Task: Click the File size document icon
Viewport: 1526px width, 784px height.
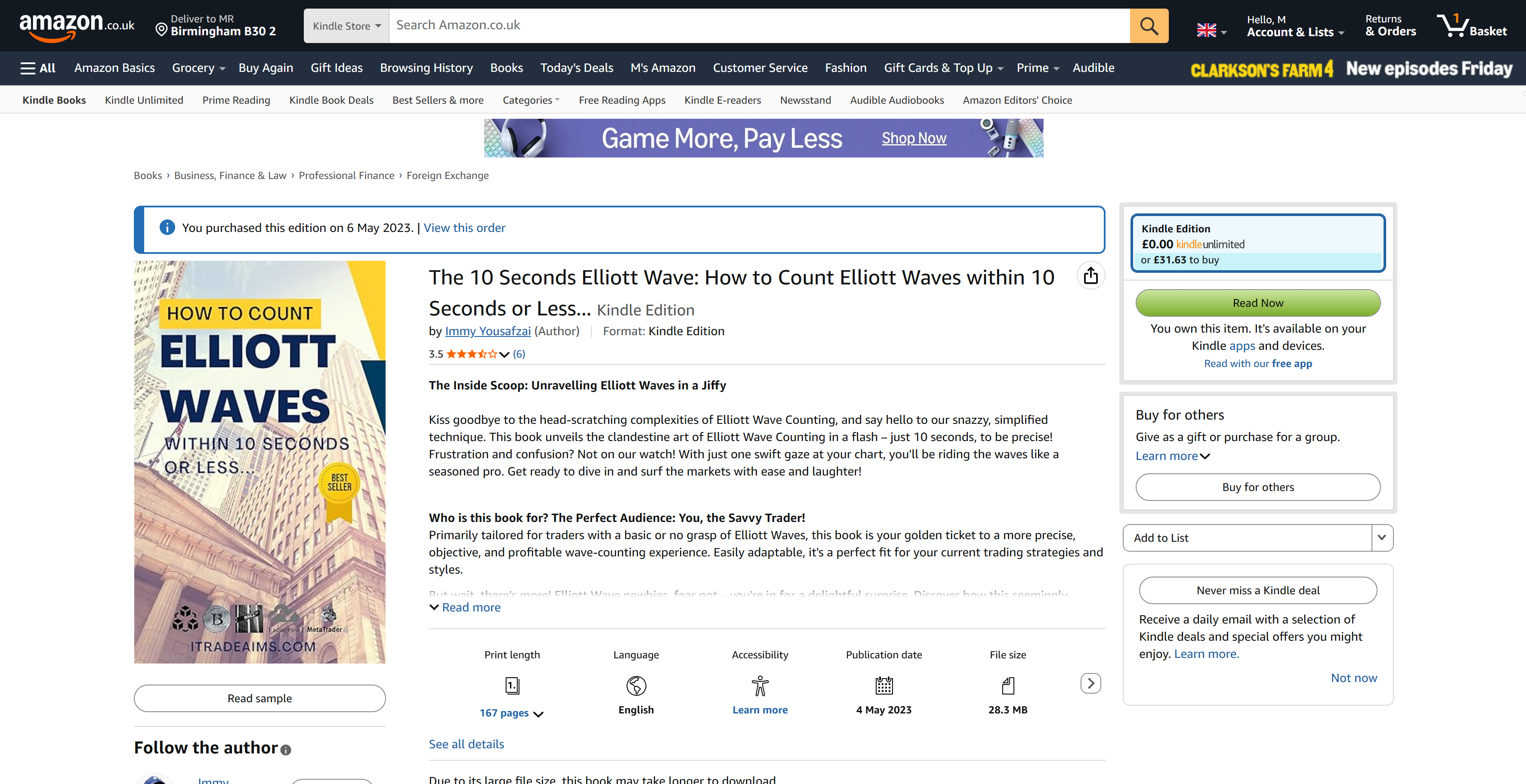Action: point(1008,686)
